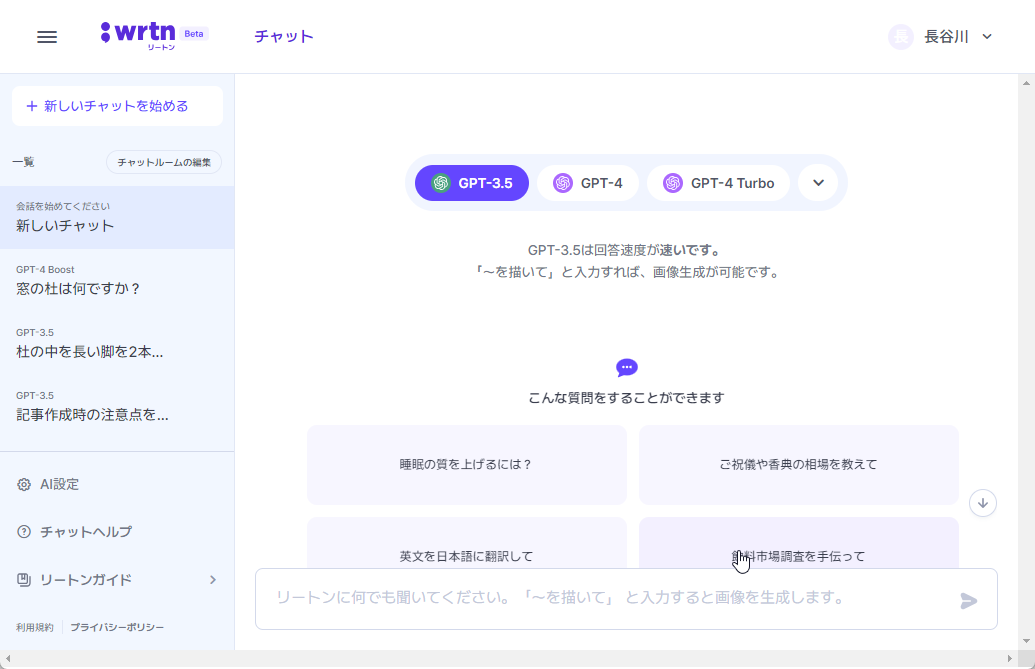
Task: Click the send message arrow icon
Action: 967,601
